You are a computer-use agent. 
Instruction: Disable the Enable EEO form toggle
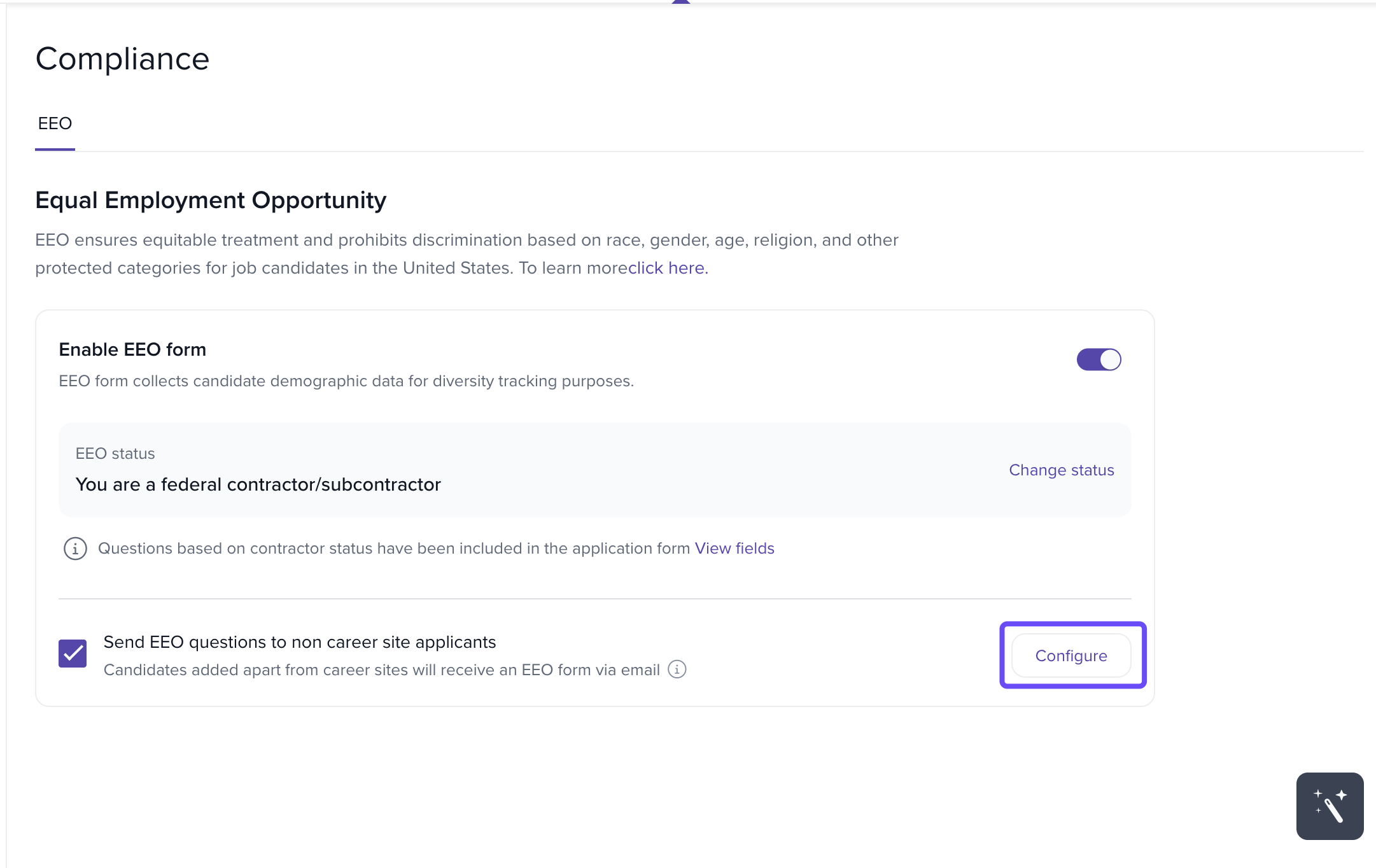(x=1099, y=360)
